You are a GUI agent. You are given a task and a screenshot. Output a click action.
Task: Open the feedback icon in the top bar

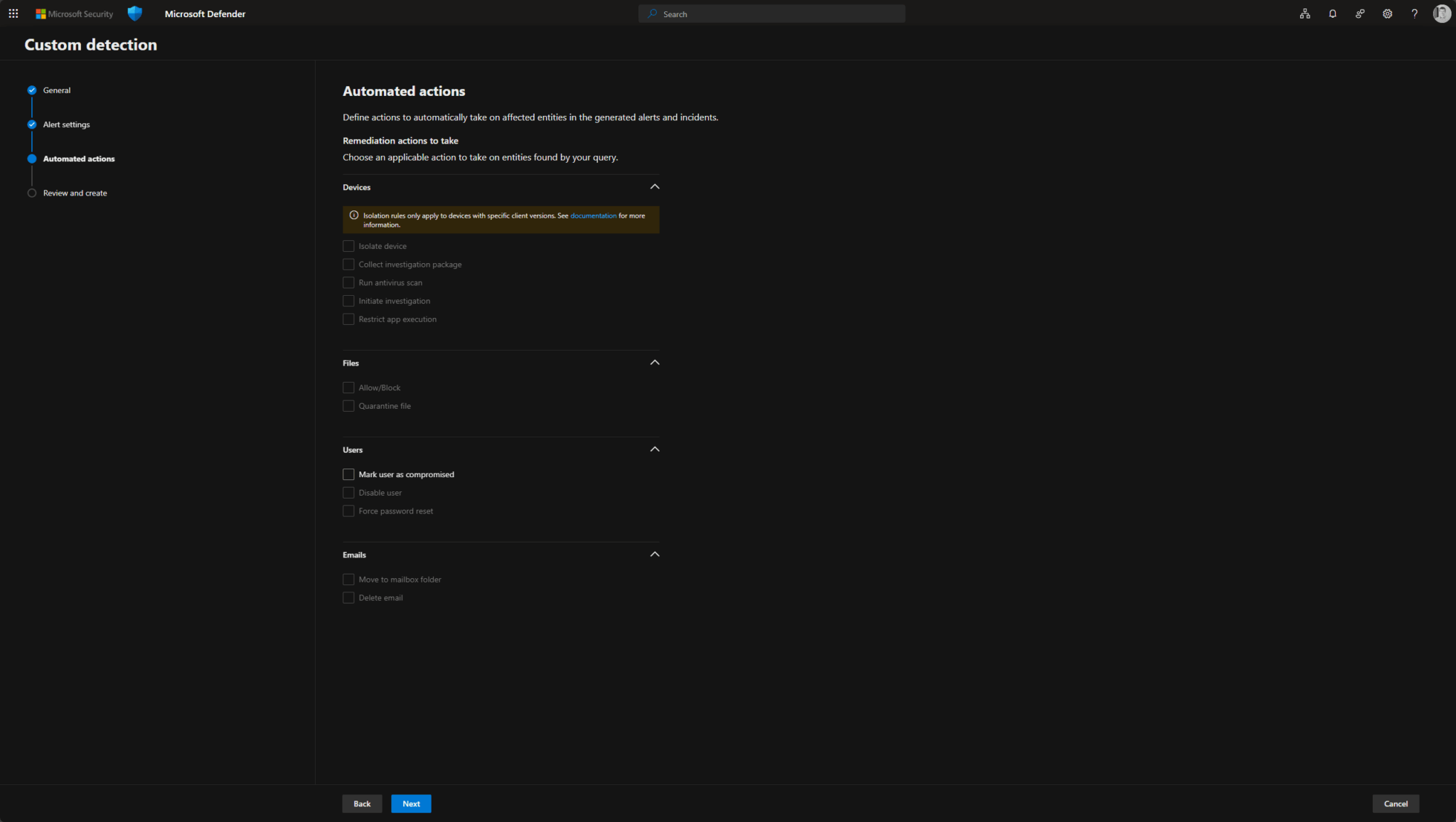[x=1359, y=14]
